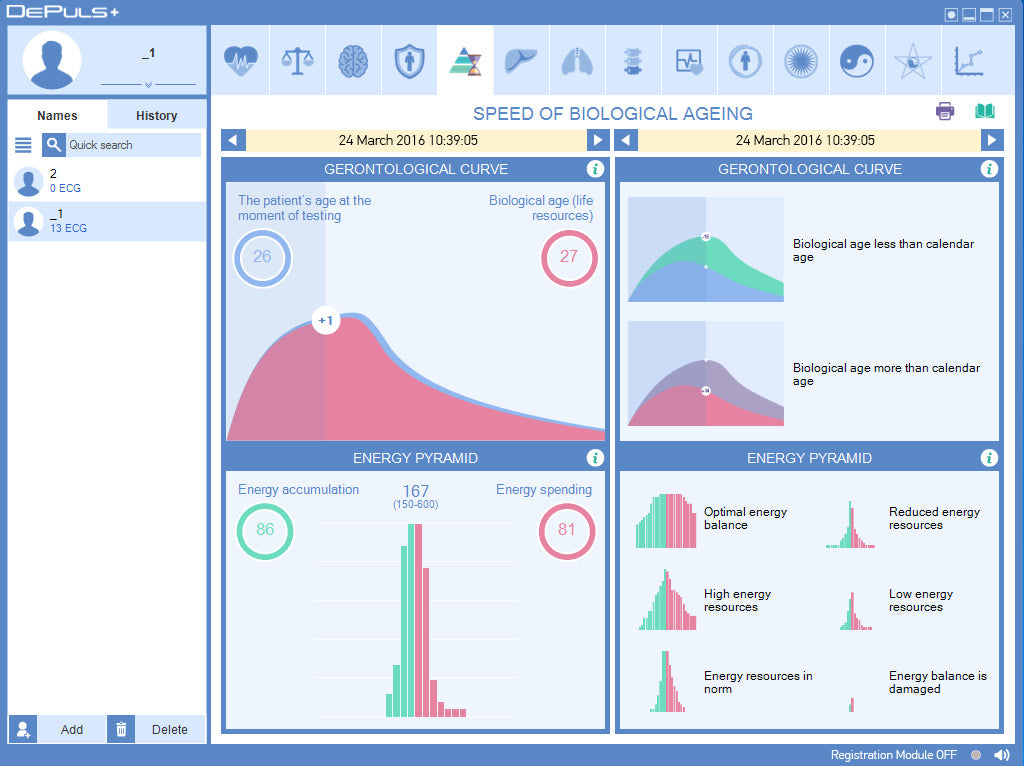Screen dimensions: 1024x766
Task: Toggle the list view menu icon
Action: tap(23, 145)
